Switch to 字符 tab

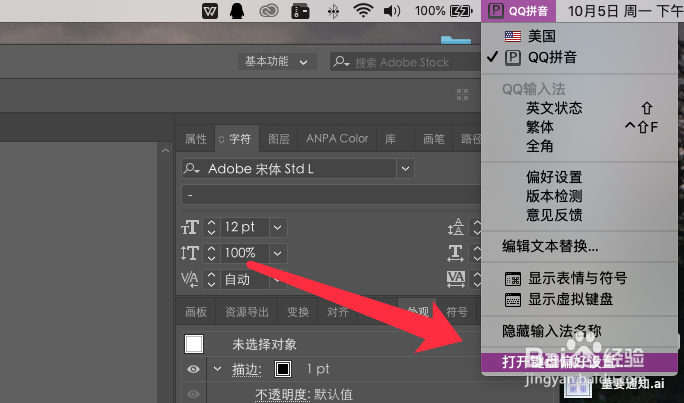pos(238,139)
